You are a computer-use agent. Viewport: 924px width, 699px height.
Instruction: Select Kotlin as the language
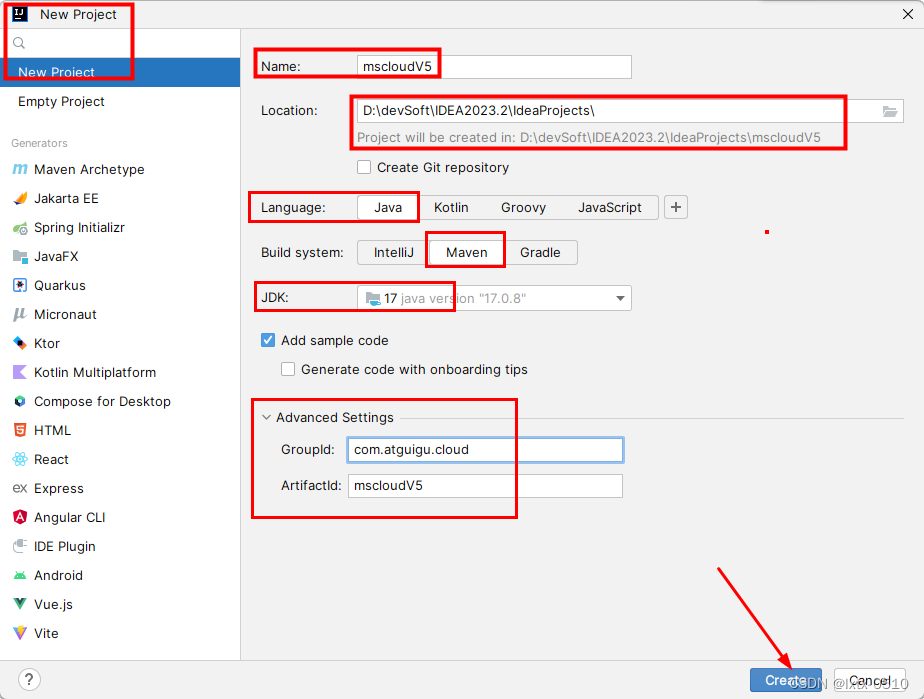(451, 207)
